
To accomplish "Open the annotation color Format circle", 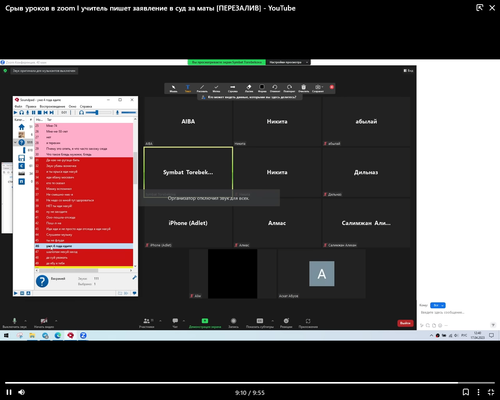I will pos(262,88).
